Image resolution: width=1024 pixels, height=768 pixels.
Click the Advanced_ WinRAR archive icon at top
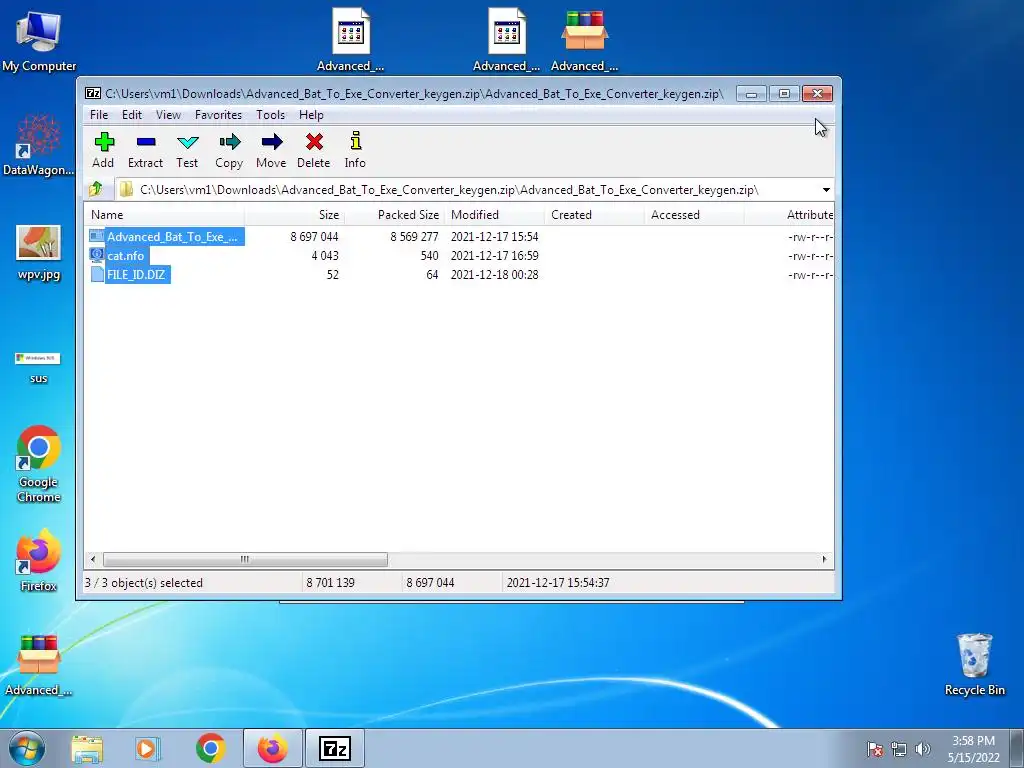click(x=584, y=40)
